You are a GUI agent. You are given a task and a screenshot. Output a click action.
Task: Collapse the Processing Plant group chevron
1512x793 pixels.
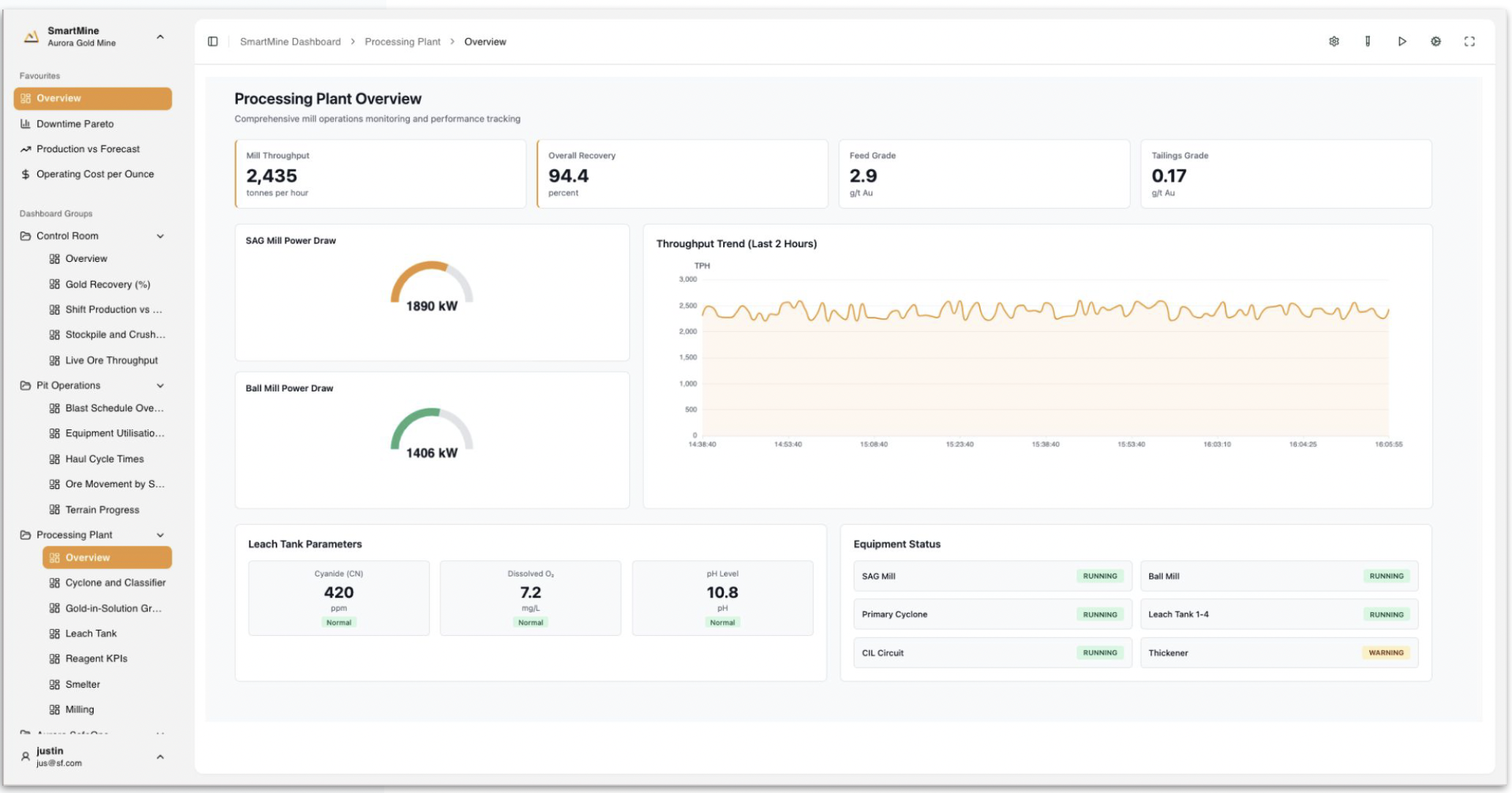pos(160,535)
